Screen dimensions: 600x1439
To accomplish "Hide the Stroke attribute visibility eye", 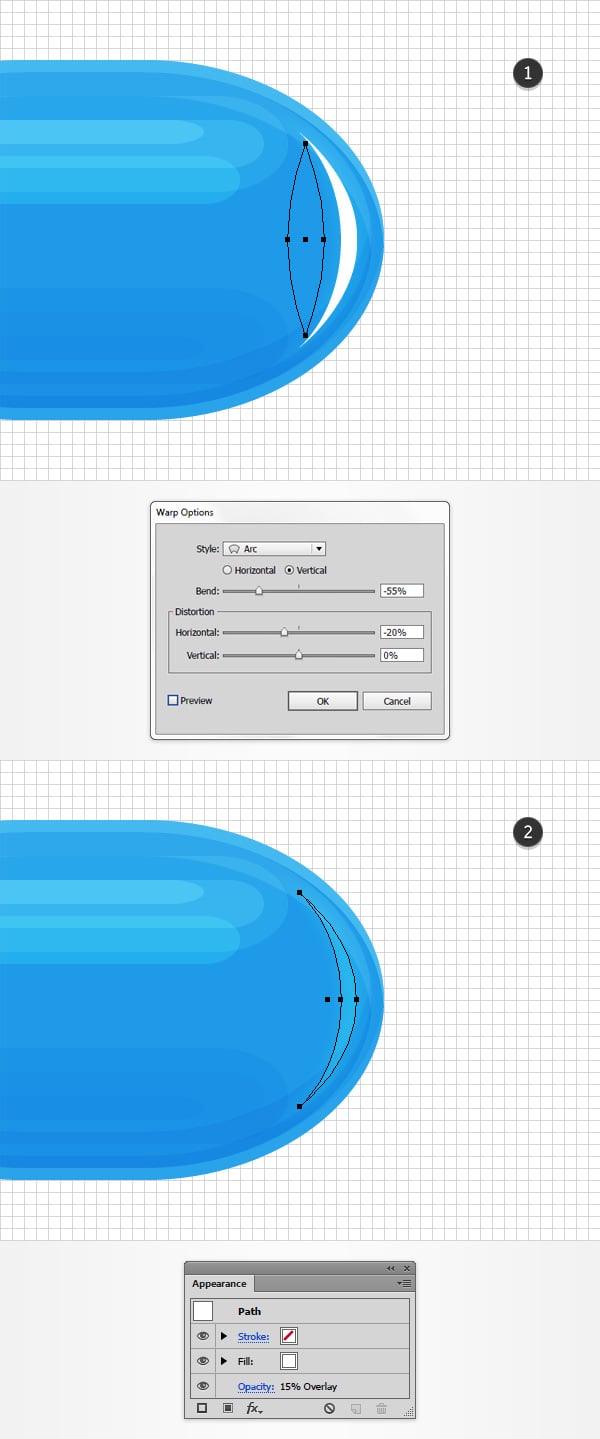I will point(203,1335).
